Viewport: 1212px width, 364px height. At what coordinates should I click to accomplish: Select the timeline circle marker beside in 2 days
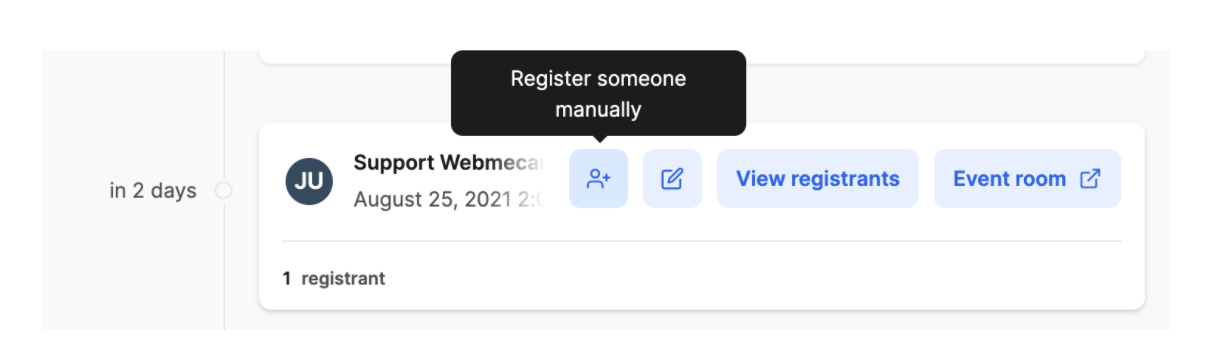coord(224,190)
